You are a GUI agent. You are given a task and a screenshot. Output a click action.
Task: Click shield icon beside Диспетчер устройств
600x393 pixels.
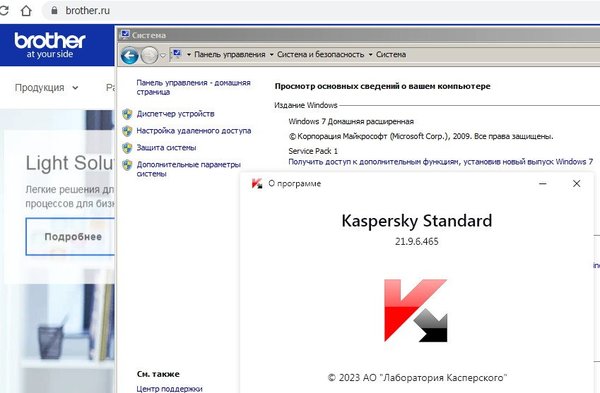pyautogui.click(x=127, y=114)
